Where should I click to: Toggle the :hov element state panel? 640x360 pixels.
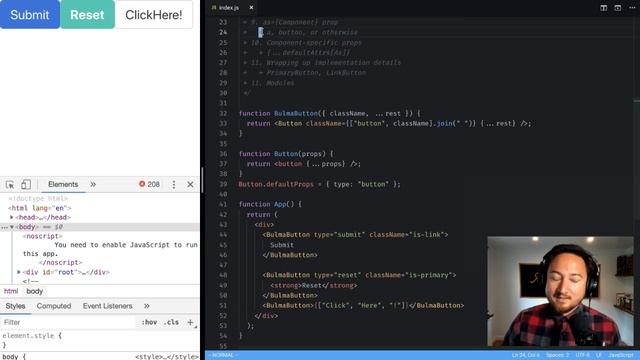pos(149,322)
